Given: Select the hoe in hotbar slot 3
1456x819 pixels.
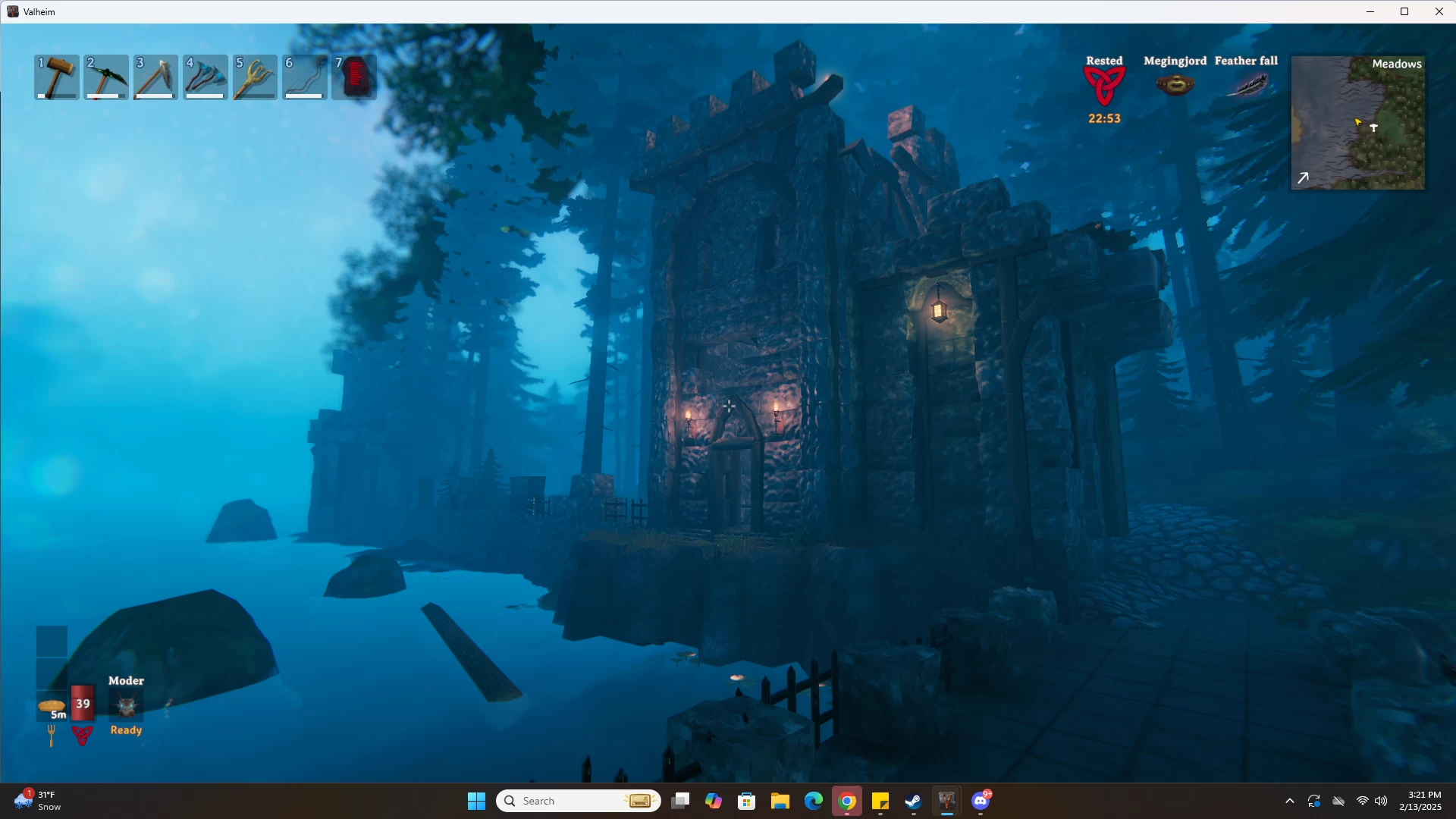Looking at the screenshot, I should click(155, 77).
